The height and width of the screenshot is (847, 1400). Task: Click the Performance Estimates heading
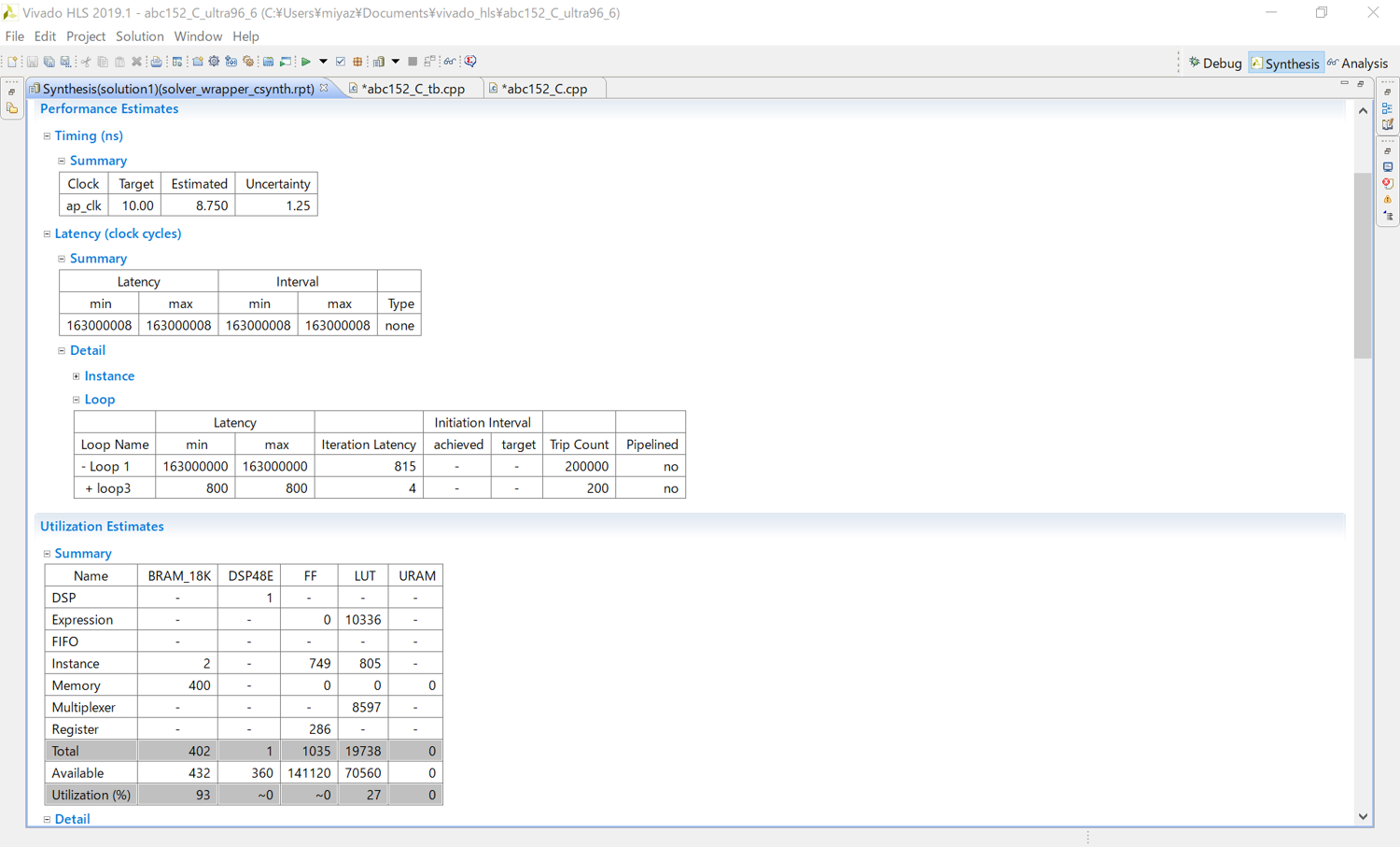pyautogui.click(x=109, y=109)
